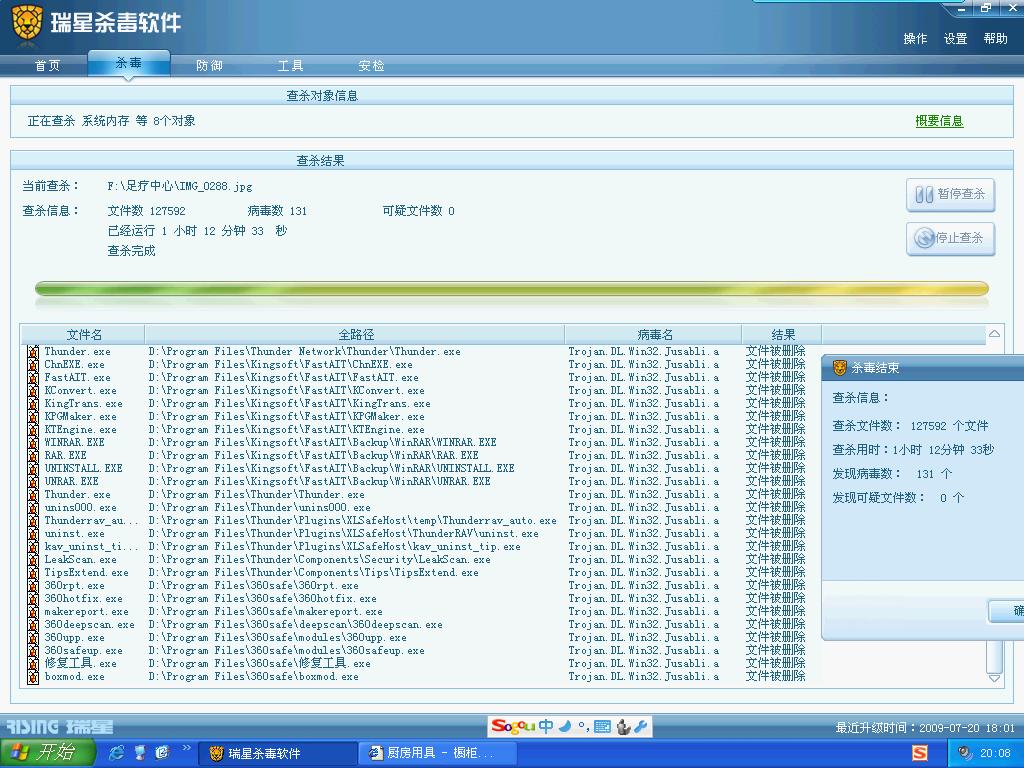Click the scan progress bar

tap(511, 289)
